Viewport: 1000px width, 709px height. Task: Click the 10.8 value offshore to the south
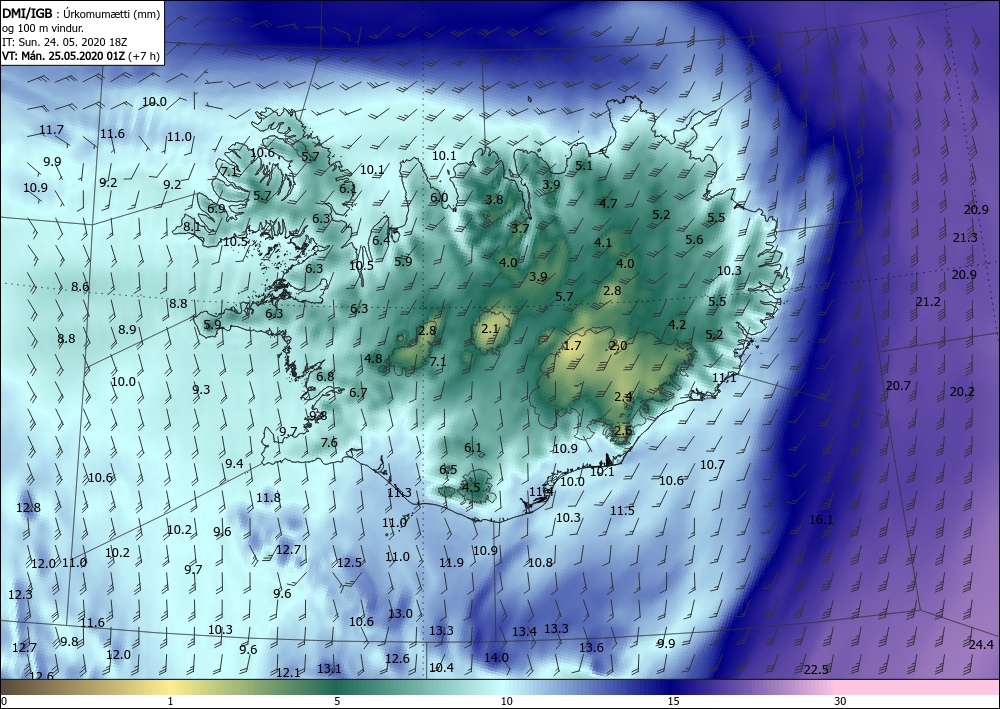pos(540,562)
